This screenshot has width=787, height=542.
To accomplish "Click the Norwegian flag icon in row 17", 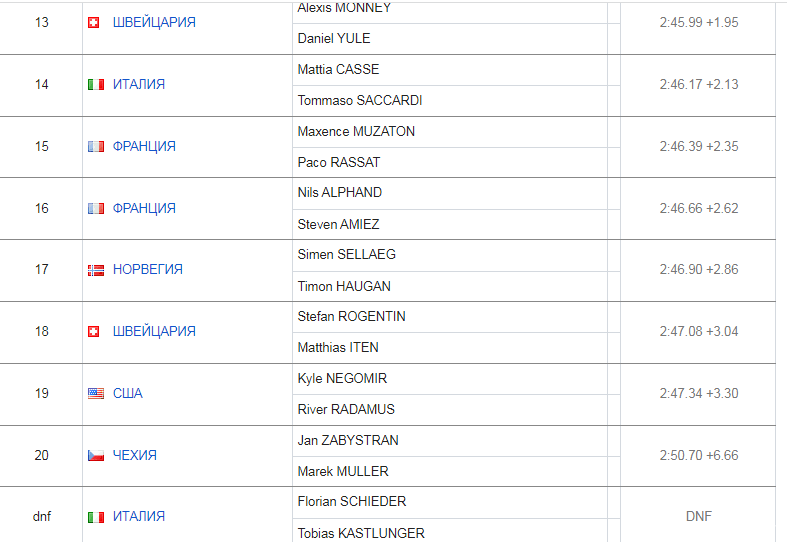I will [x=96, y=270].
